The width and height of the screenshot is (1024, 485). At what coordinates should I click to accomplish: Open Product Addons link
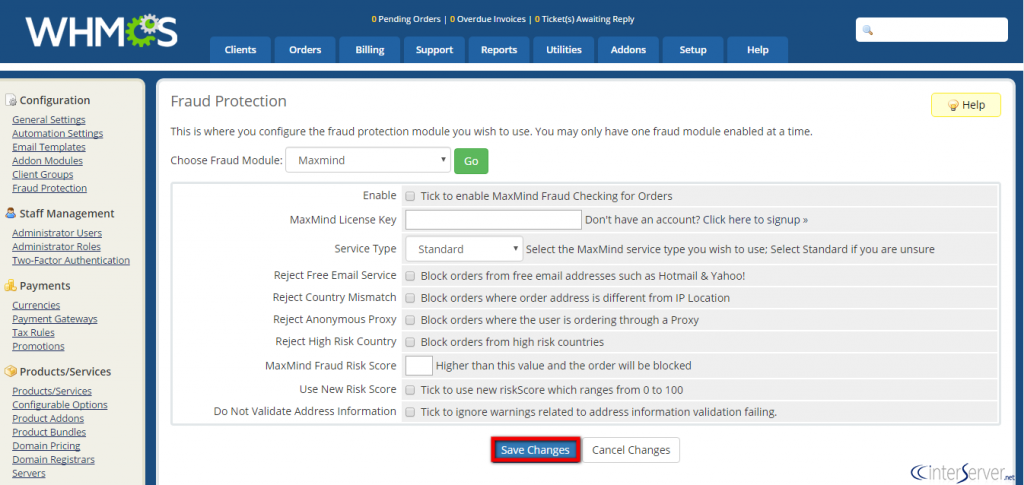48,418
